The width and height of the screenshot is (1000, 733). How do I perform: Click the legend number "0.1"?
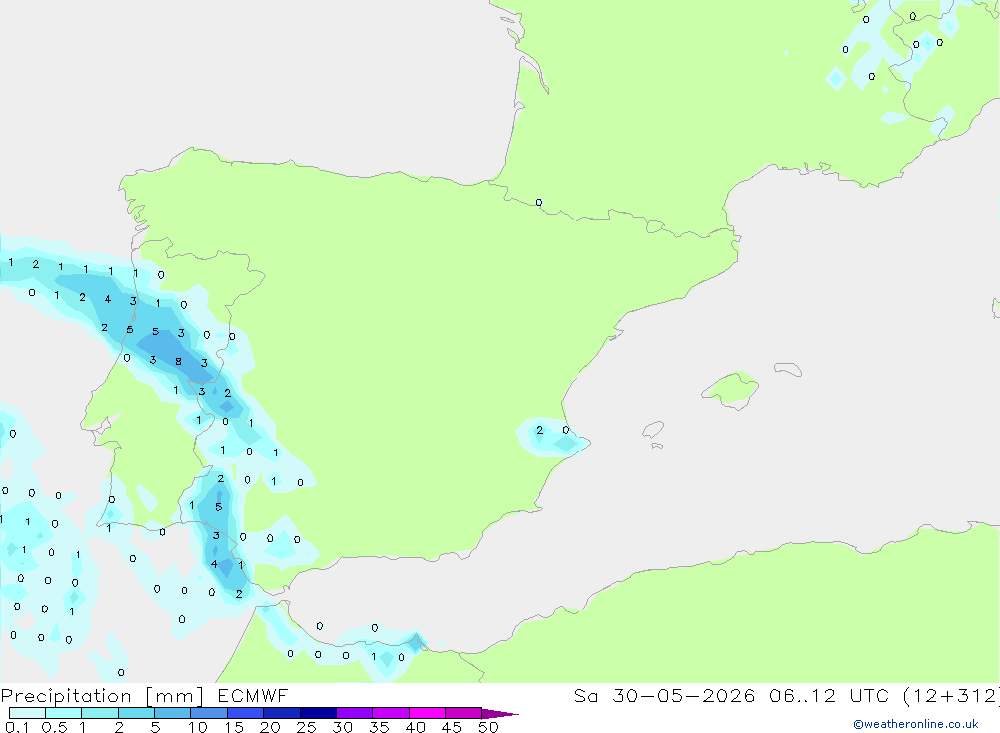point(17,727)
